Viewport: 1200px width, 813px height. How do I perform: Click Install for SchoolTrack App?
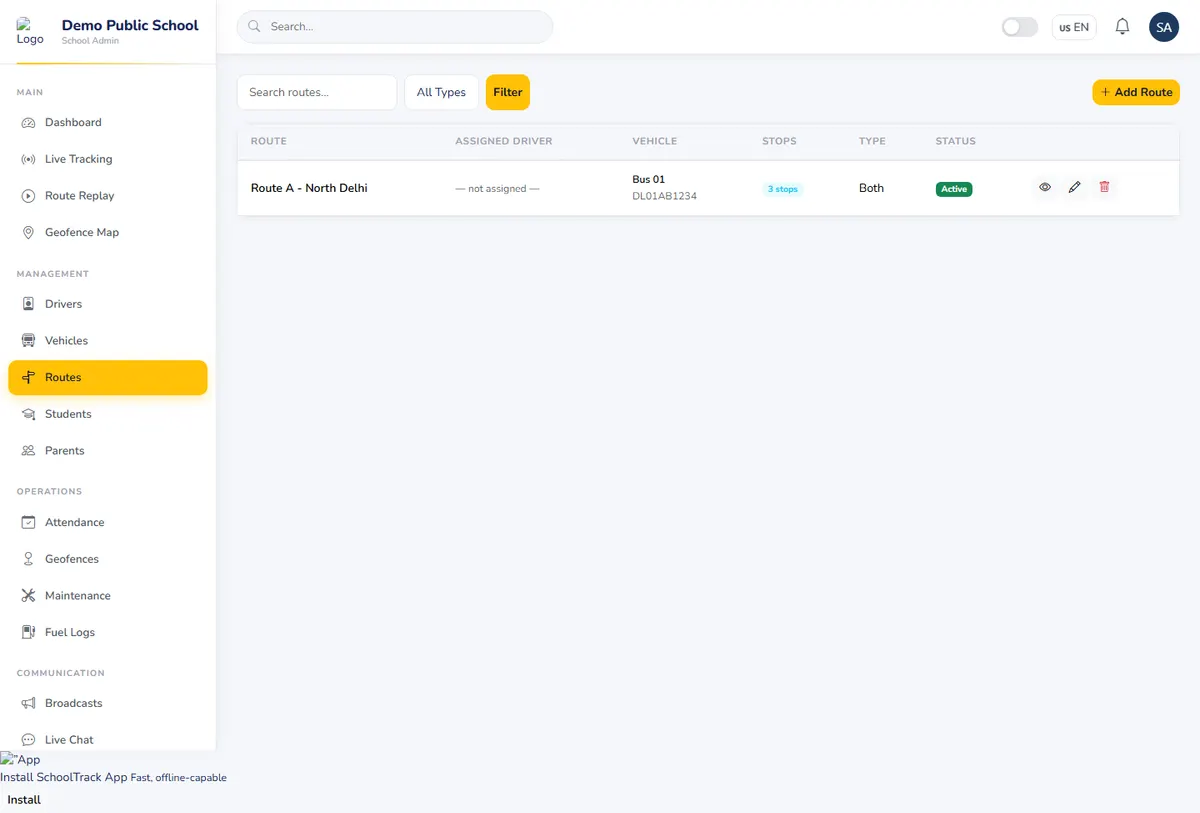click(24, 800)
